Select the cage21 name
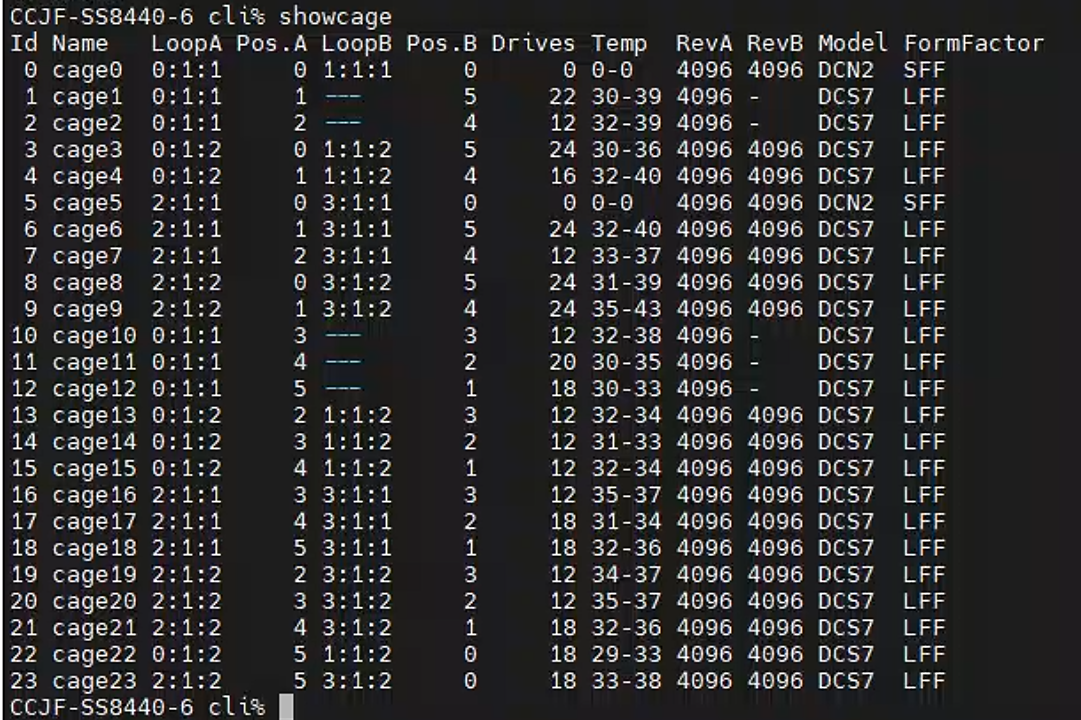The image size is (1081, 720). (x=94, y=628)
